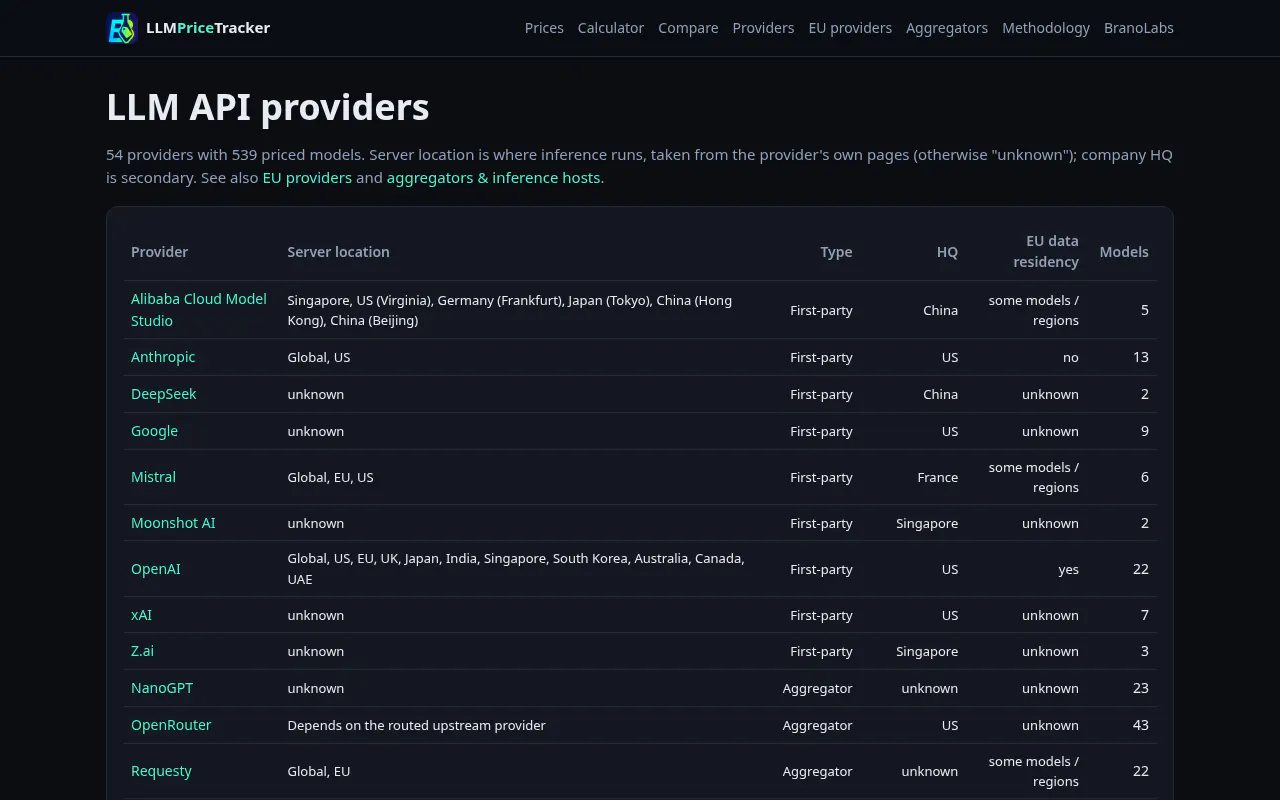Open the Methodology nav item
The width and height of the screenshot is (1280, 800).
[1046, 28]
